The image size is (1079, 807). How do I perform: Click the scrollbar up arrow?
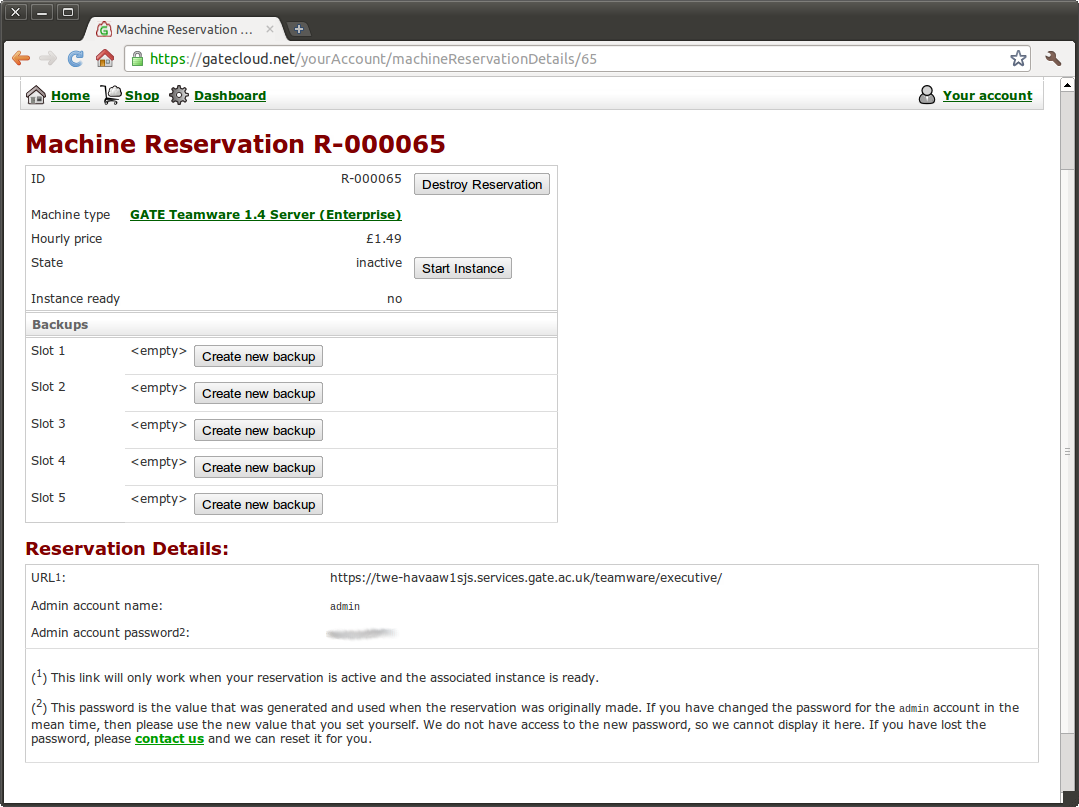coord(1067,85)
